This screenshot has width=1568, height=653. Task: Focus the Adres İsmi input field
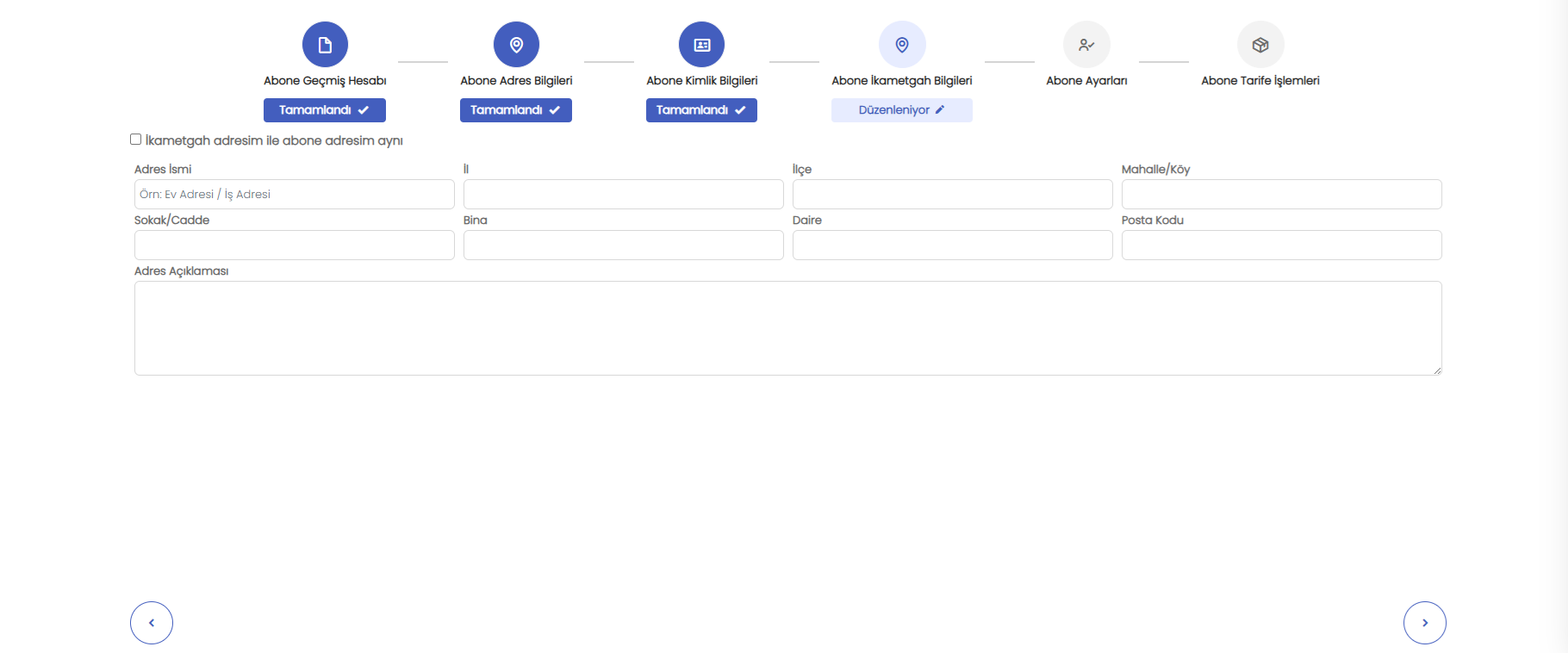(x=294, y=195)
